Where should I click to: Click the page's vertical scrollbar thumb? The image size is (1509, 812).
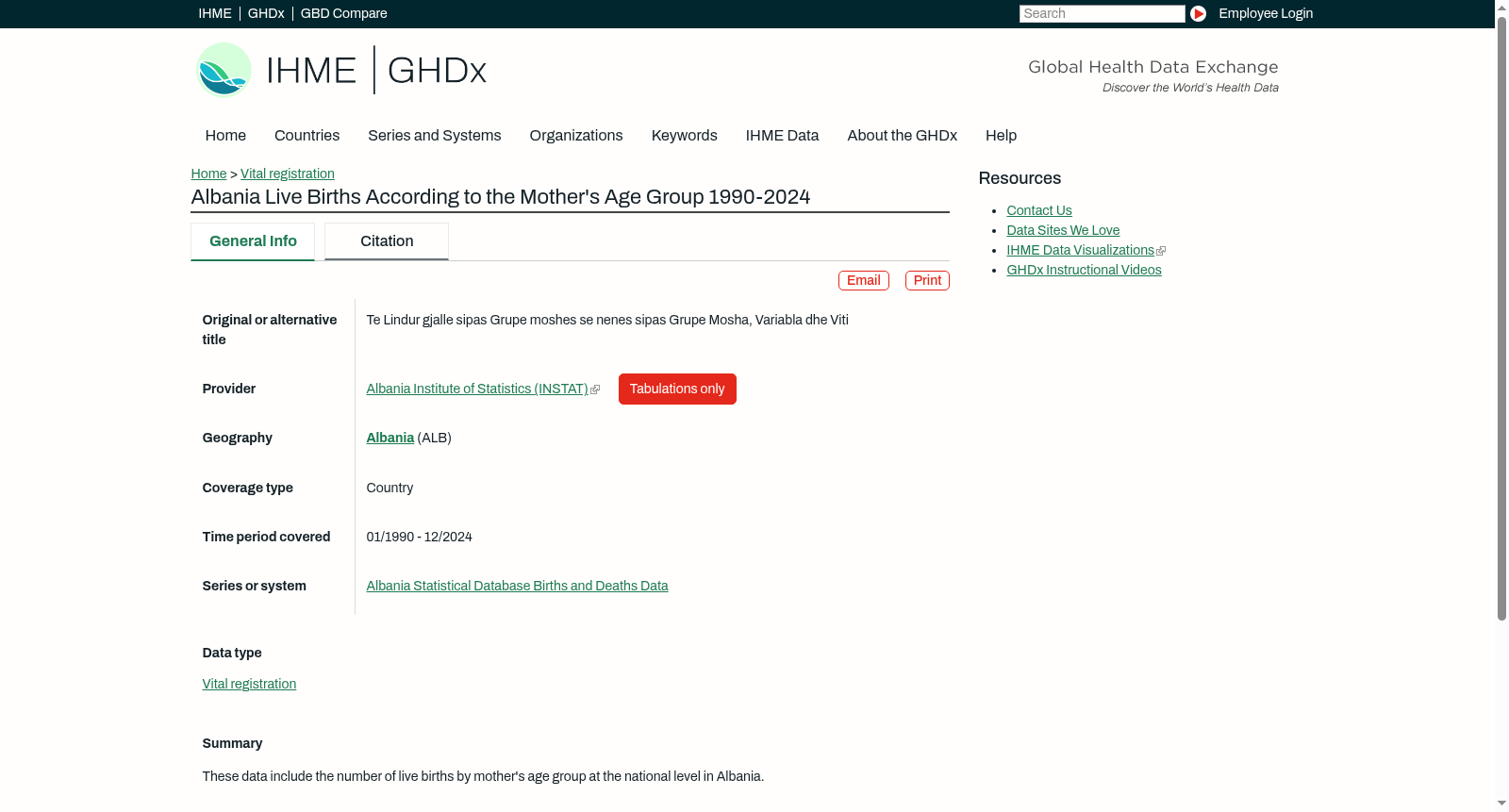pos(1501,318)
